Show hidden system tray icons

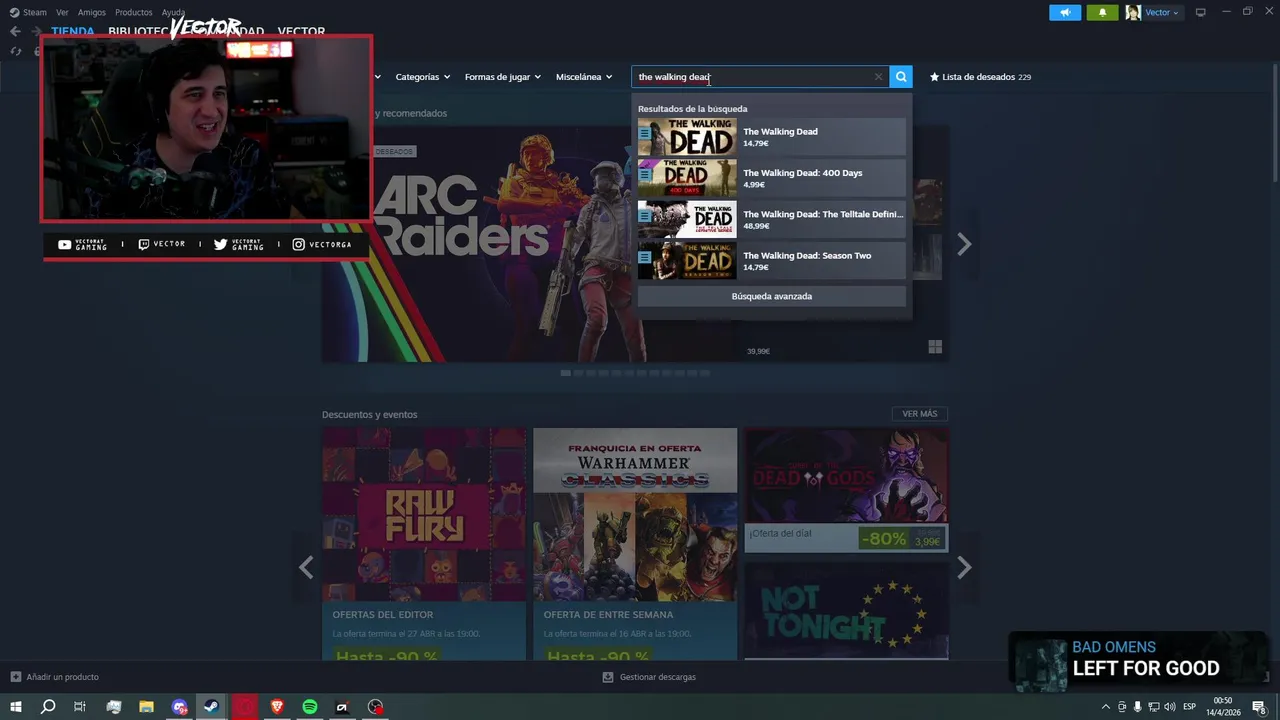(x=1105, y=707)
